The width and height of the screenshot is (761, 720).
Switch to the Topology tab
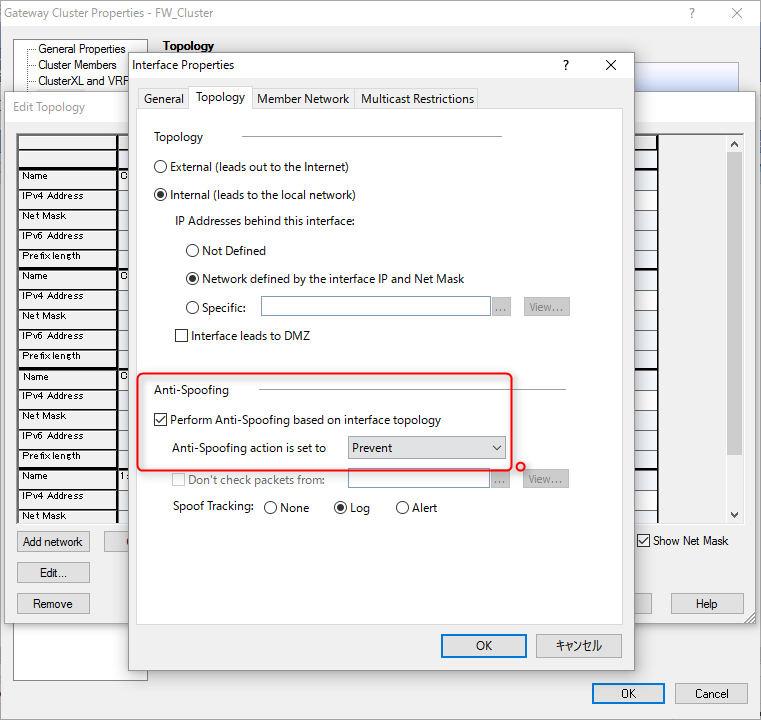[220, 97]
